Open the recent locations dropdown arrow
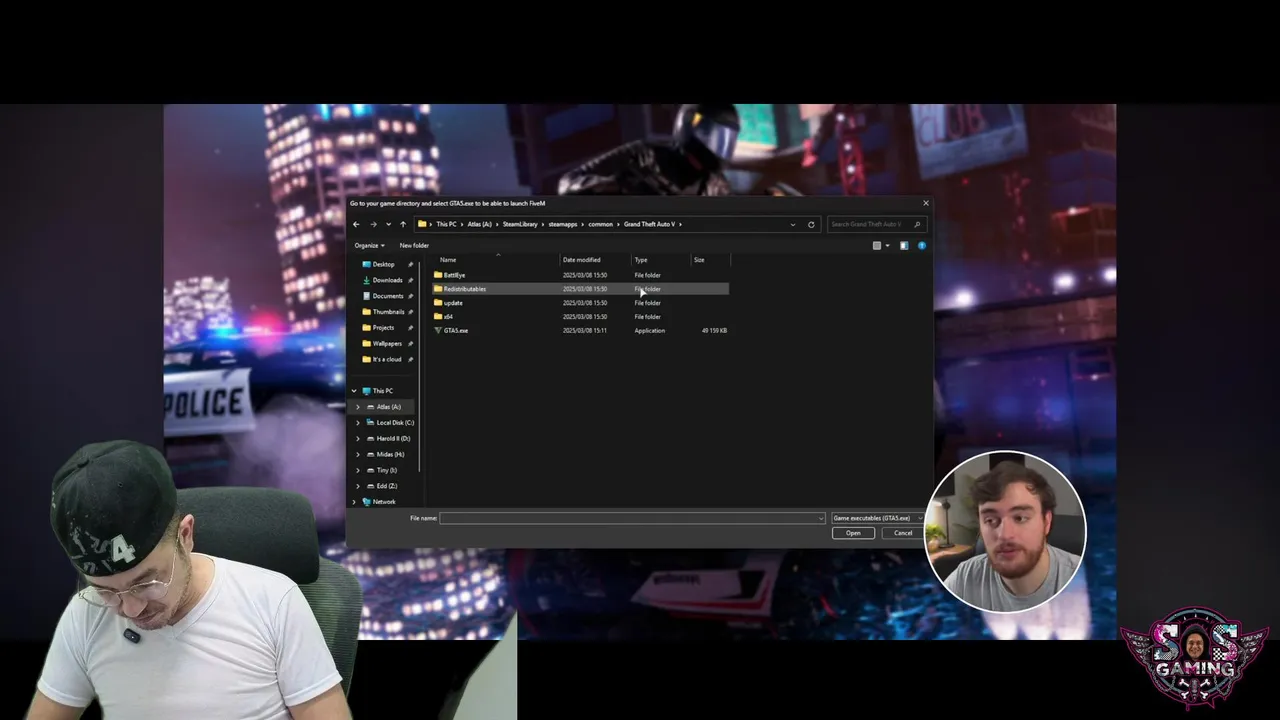The width and height of the screenshot is (1280, 720). pos(388,224)
